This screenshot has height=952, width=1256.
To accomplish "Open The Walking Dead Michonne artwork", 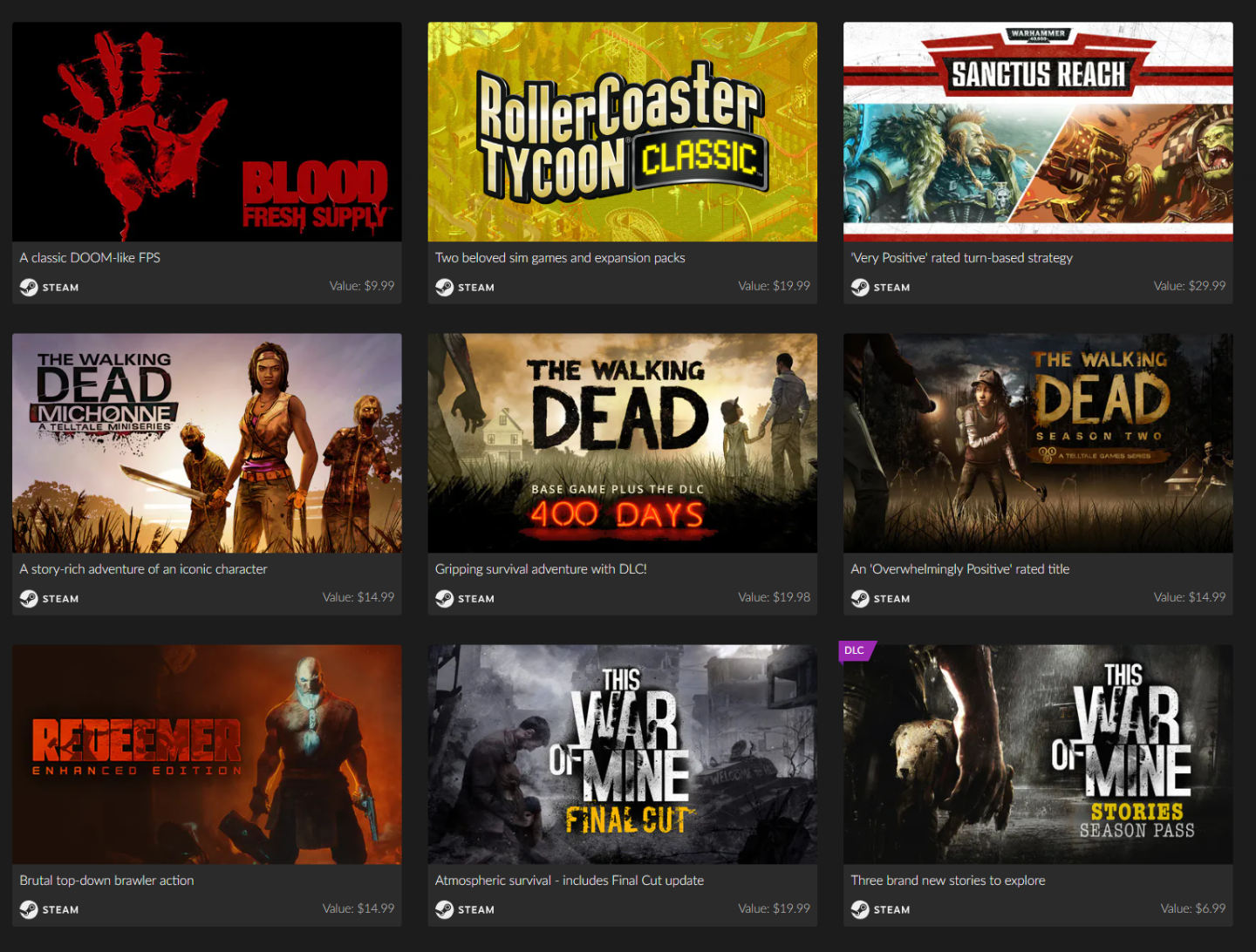I will 207,443.
